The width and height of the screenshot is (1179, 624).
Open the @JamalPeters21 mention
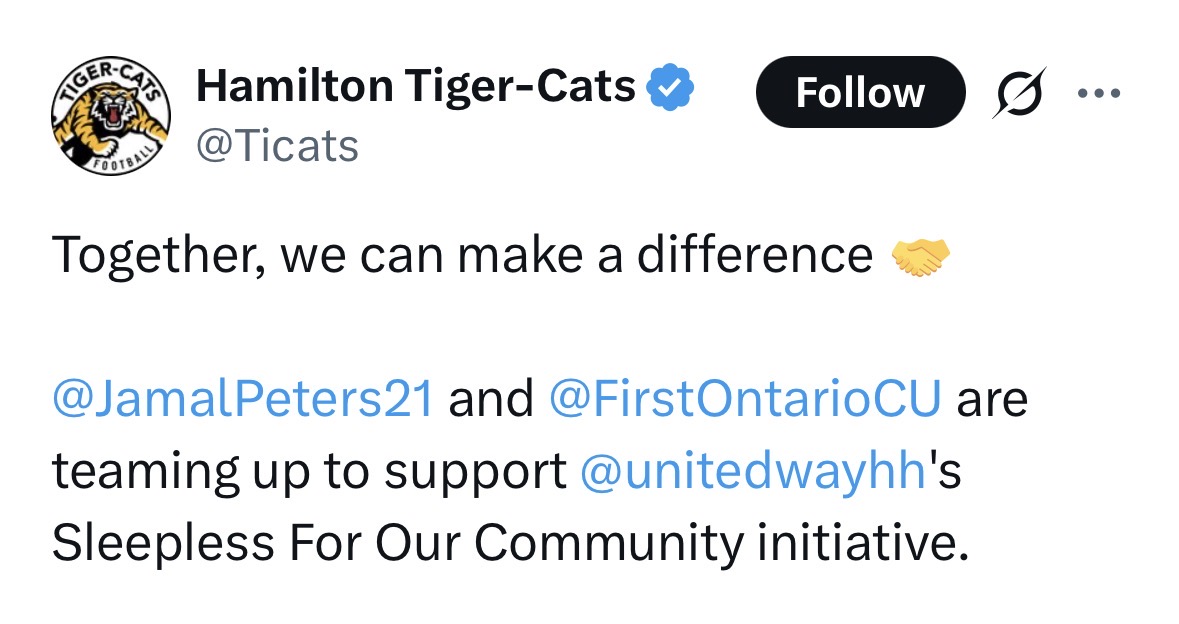click(x=242, y=400)
